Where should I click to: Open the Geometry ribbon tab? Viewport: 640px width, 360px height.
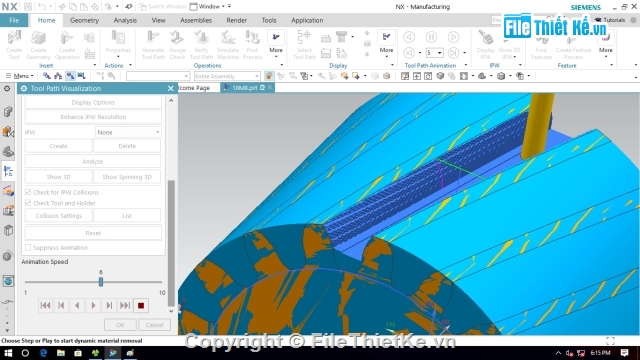tap(84, 20)
